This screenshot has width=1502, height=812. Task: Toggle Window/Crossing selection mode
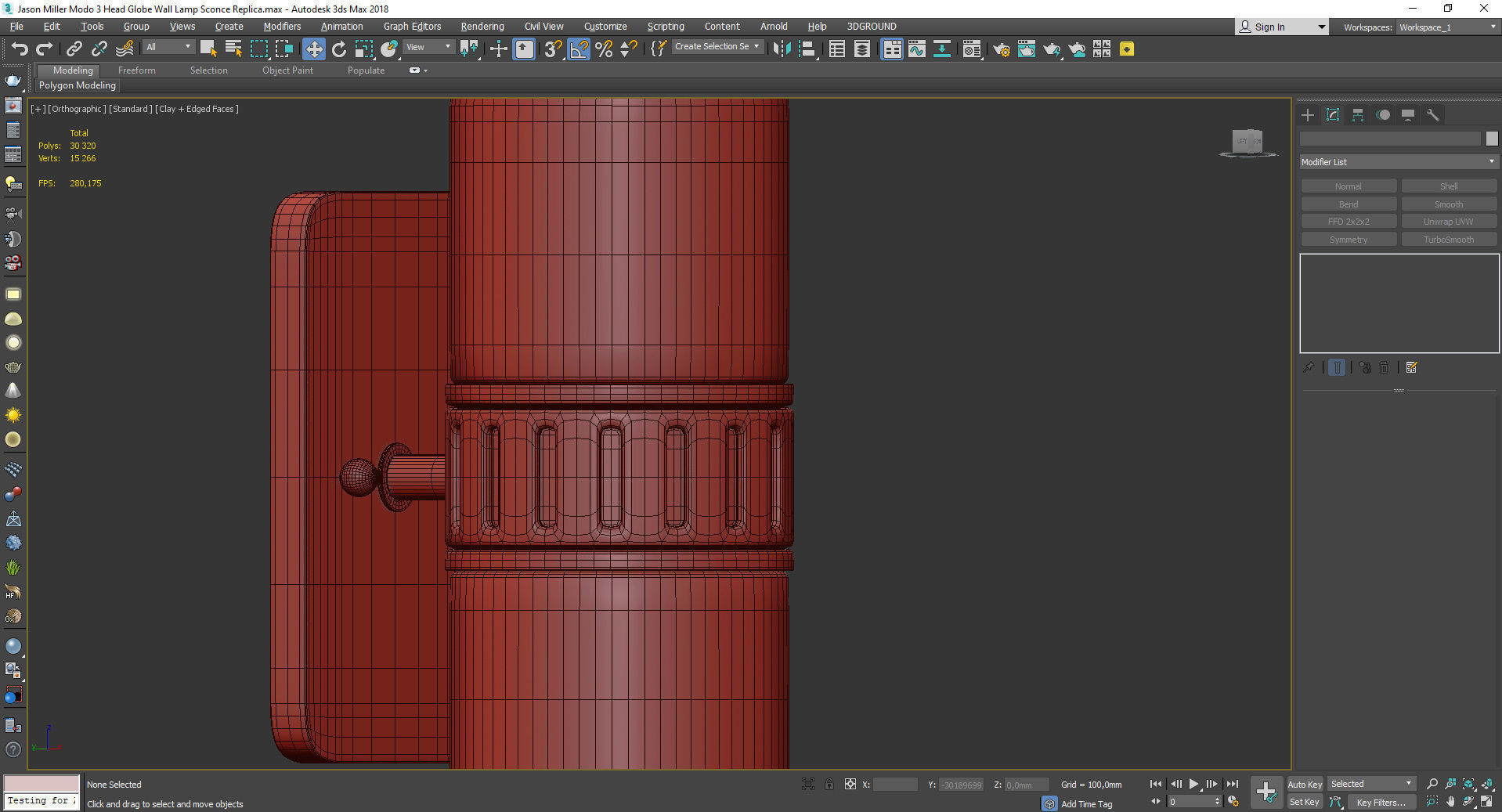283,49
